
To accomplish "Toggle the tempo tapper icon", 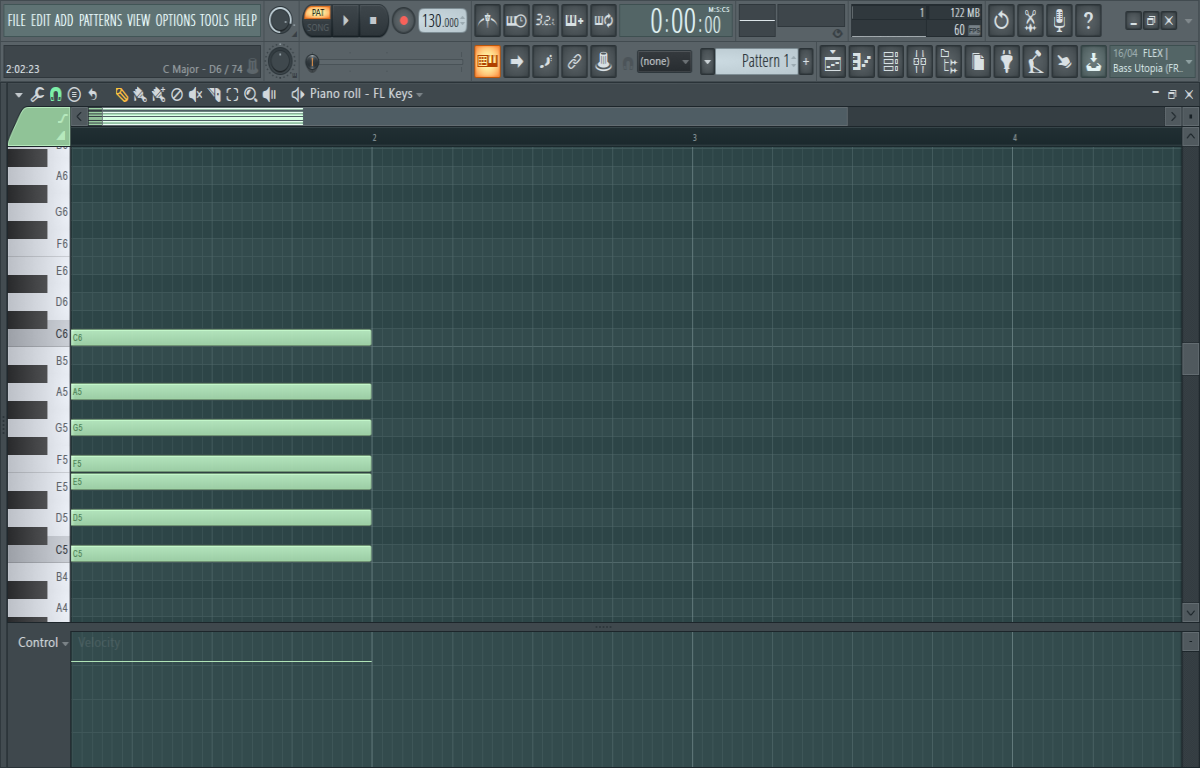I will point(1035,61).
